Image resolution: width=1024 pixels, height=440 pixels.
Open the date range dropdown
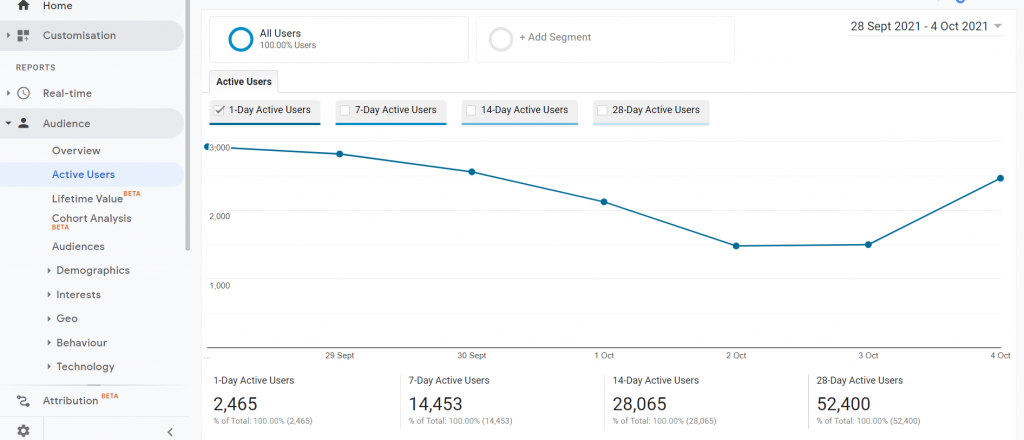(x=997, y=26)
